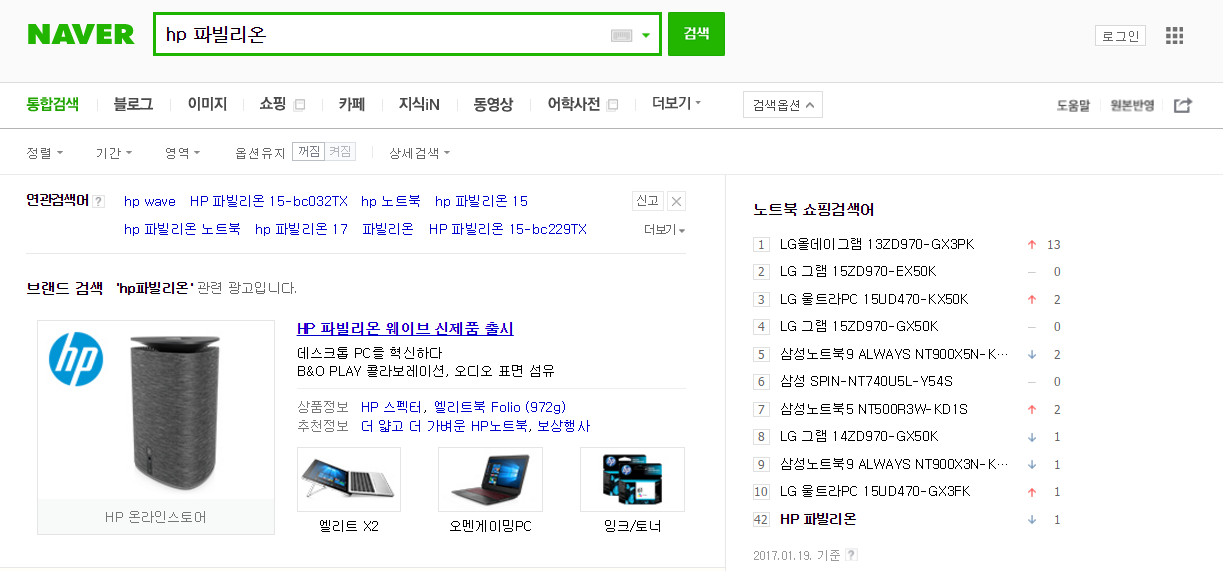The width and height of the screenshot is (1223, 571).
Task: Open the 상세검색 dropdown
Action: click(x=419, y=153)
